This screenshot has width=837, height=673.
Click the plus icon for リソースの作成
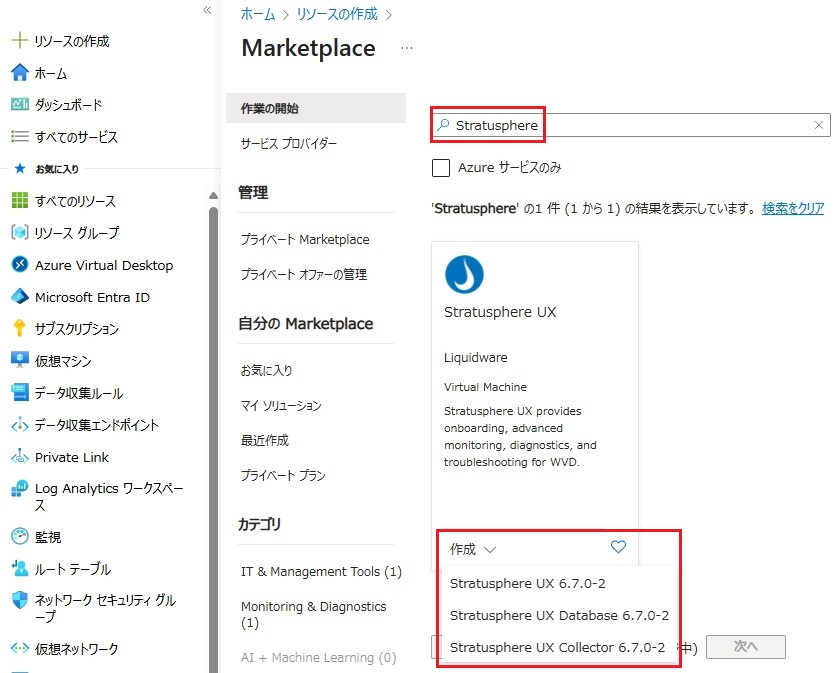coord(20,41)
